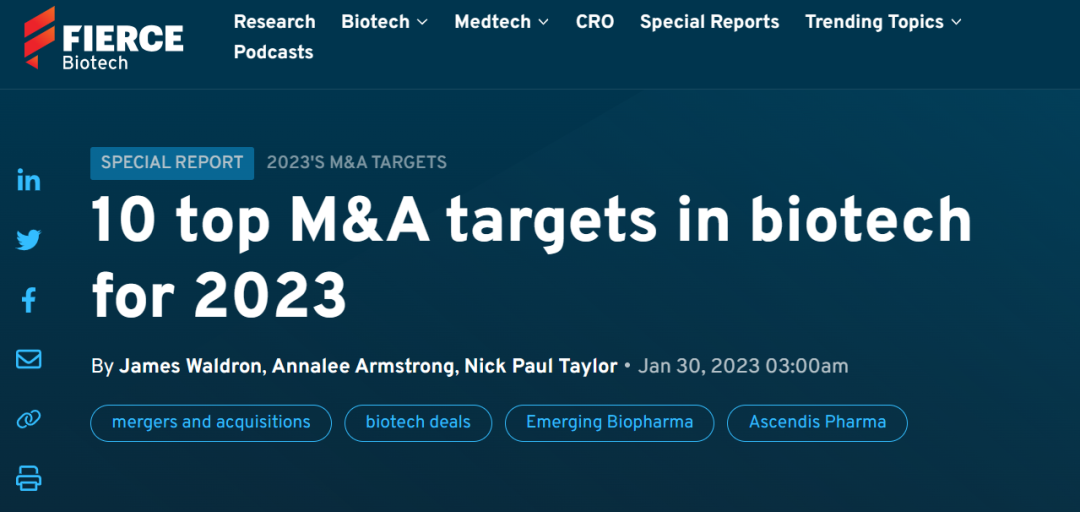Share article on Twitter

(29, 240)
